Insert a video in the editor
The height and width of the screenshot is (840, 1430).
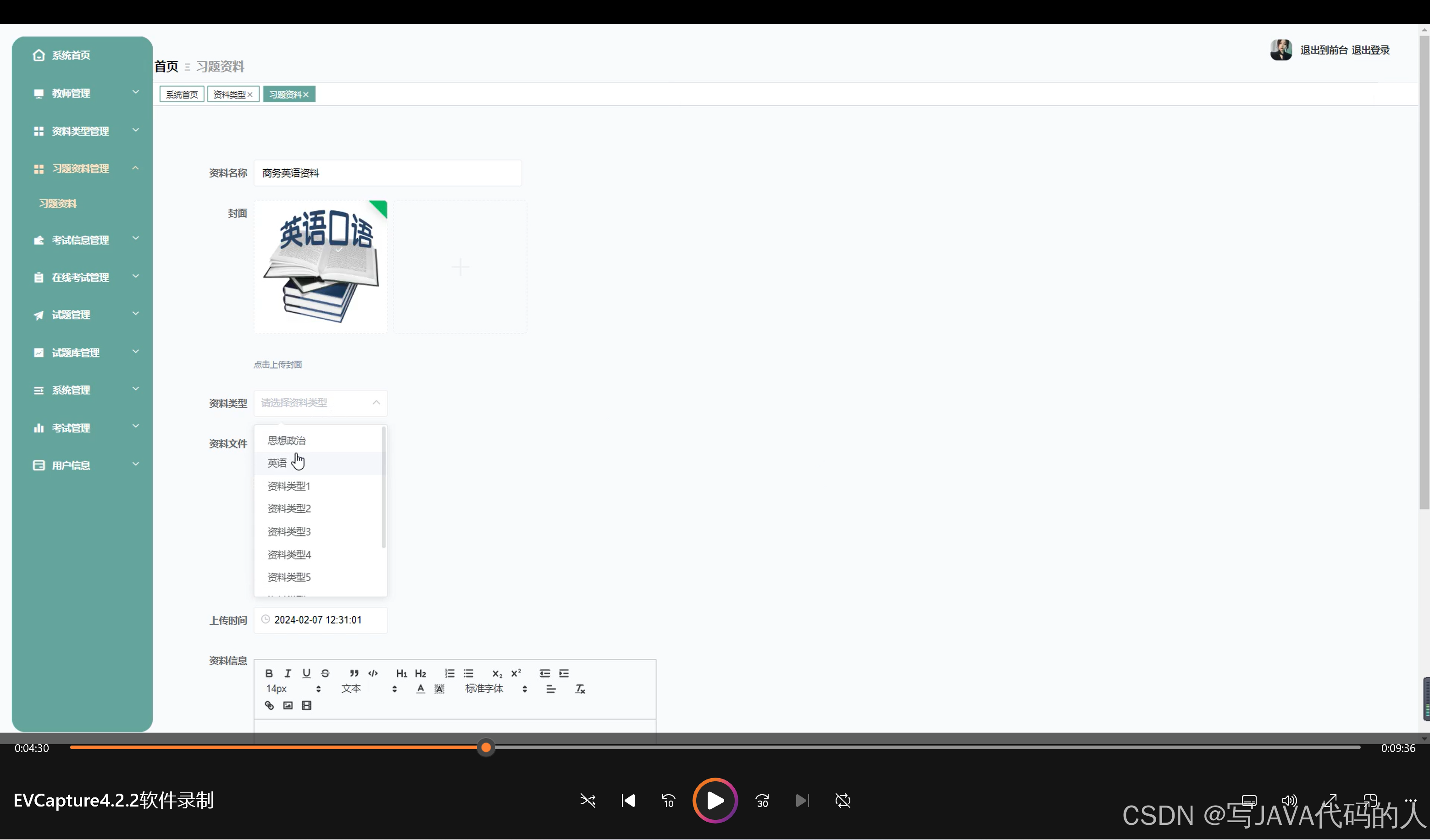click(306, 706)
